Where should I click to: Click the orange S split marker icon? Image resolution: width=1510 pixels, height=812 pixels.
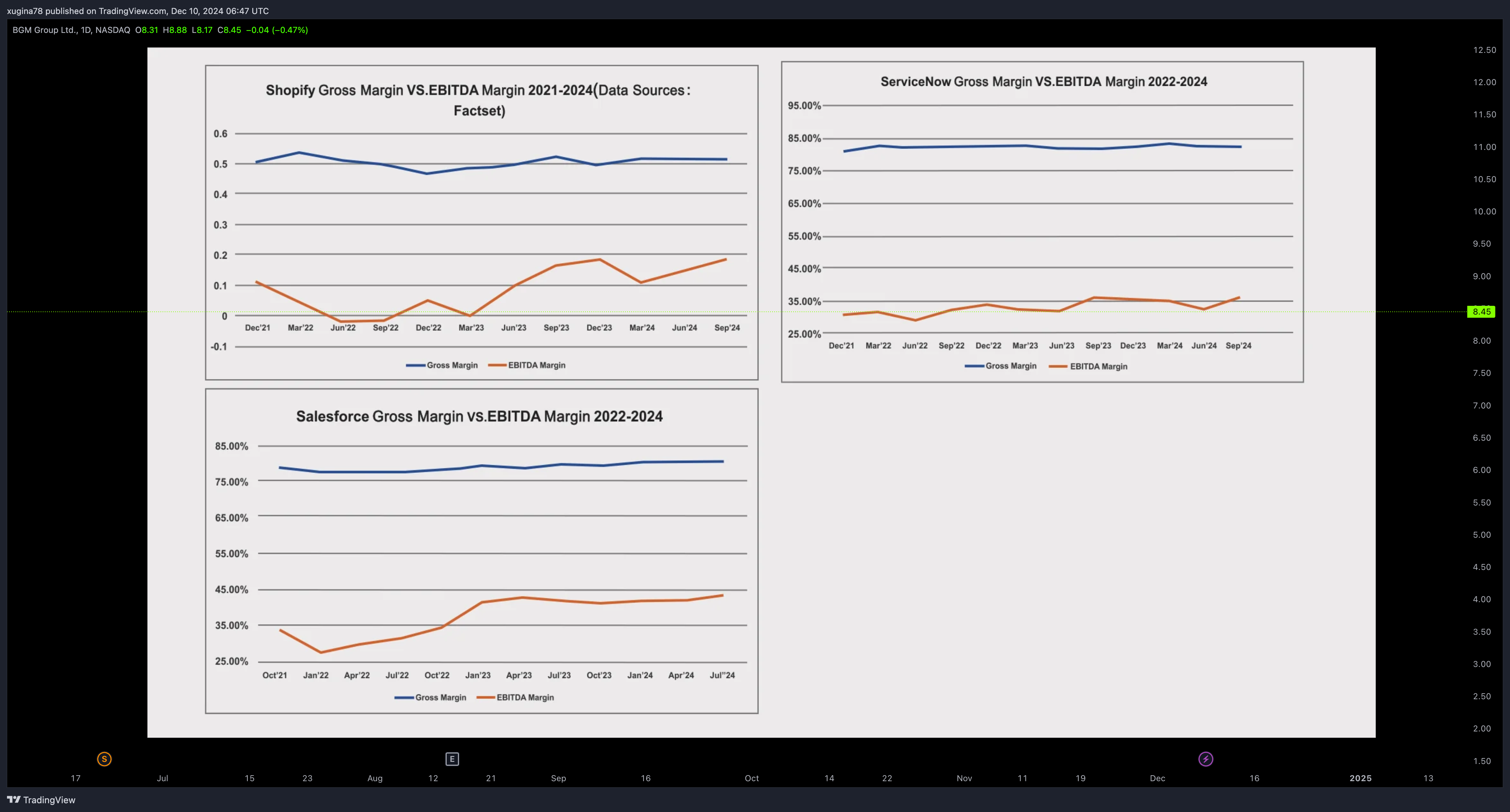pos(104,759)
